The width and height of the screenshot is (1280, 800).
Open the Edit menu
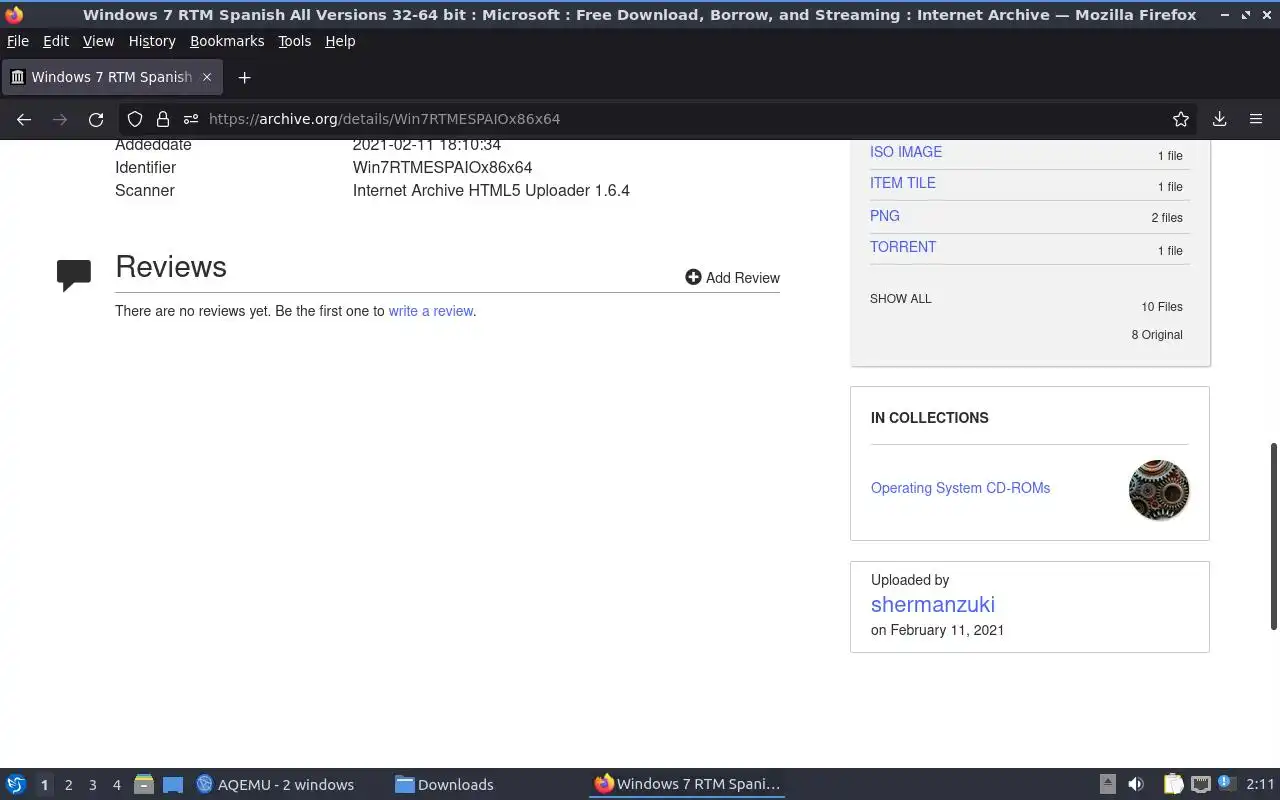coord(56,41)
